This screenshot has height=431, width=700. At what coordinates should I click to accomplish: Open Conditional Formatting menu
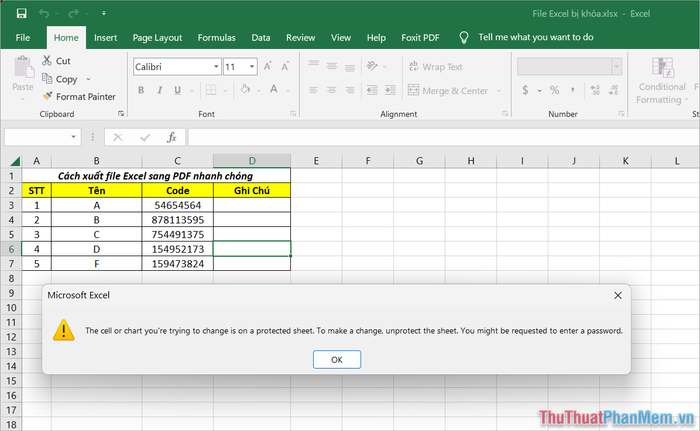coord(662,81)
